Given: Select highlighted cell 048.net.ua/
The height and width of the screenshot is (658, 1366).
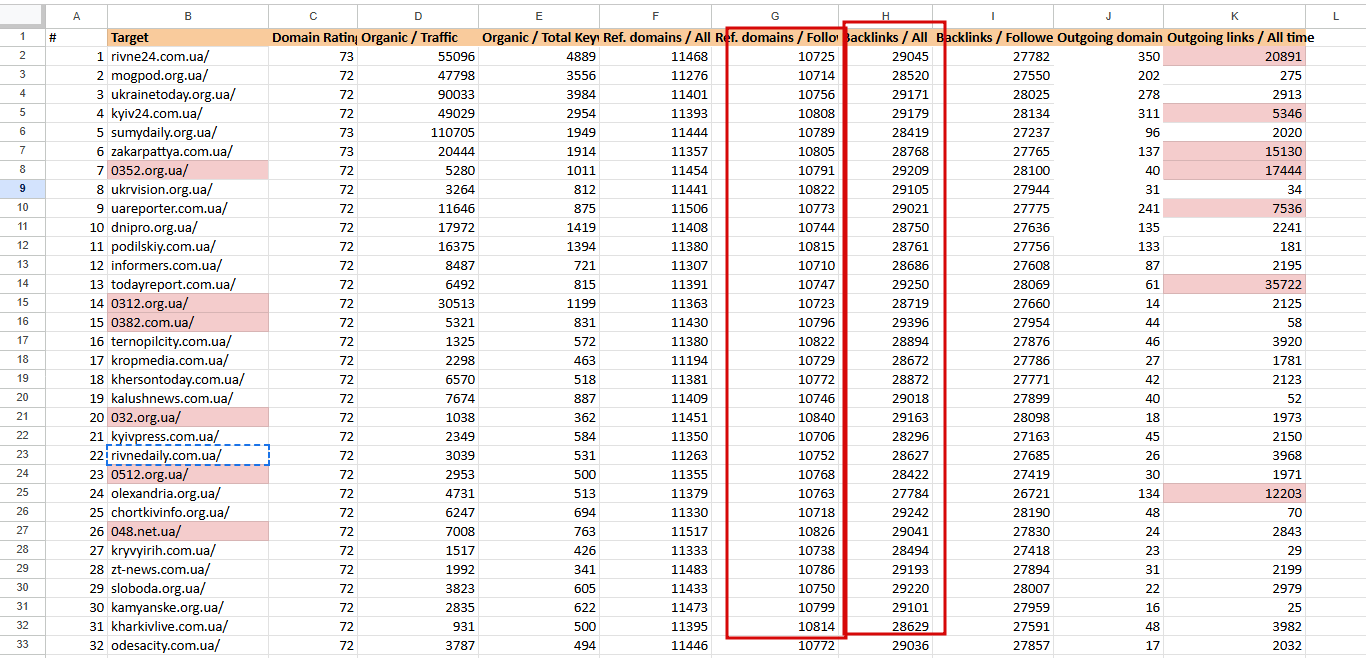Looking at the screenshot, I should pos(188,531).
